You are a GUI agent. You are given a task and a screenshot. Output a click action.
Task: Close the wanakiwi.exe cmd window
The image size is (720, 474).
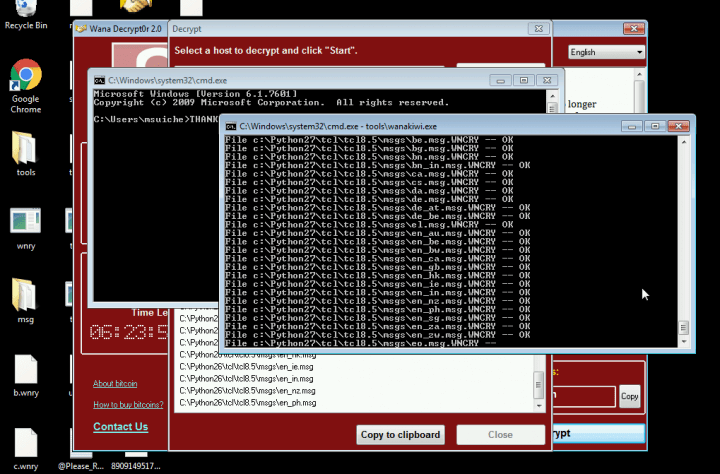[x=678, y=126]
